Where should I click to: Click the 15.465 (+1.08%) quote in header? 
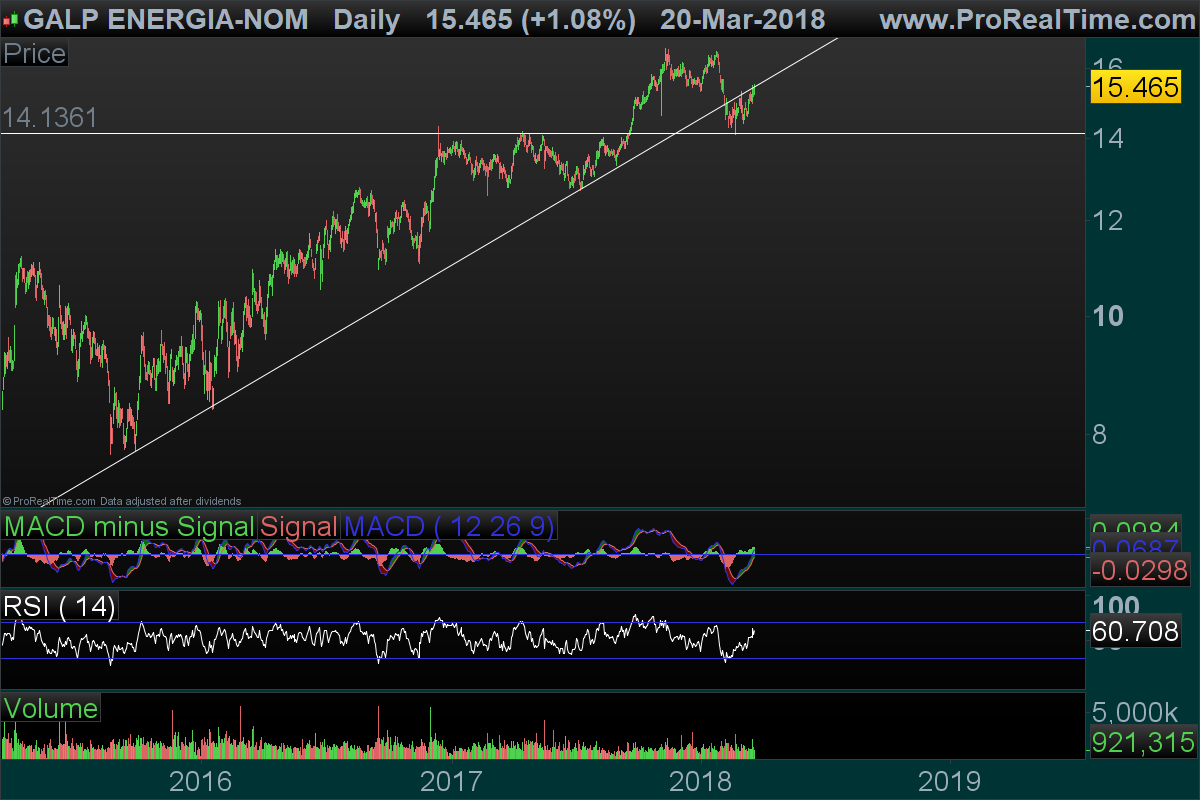530,19
